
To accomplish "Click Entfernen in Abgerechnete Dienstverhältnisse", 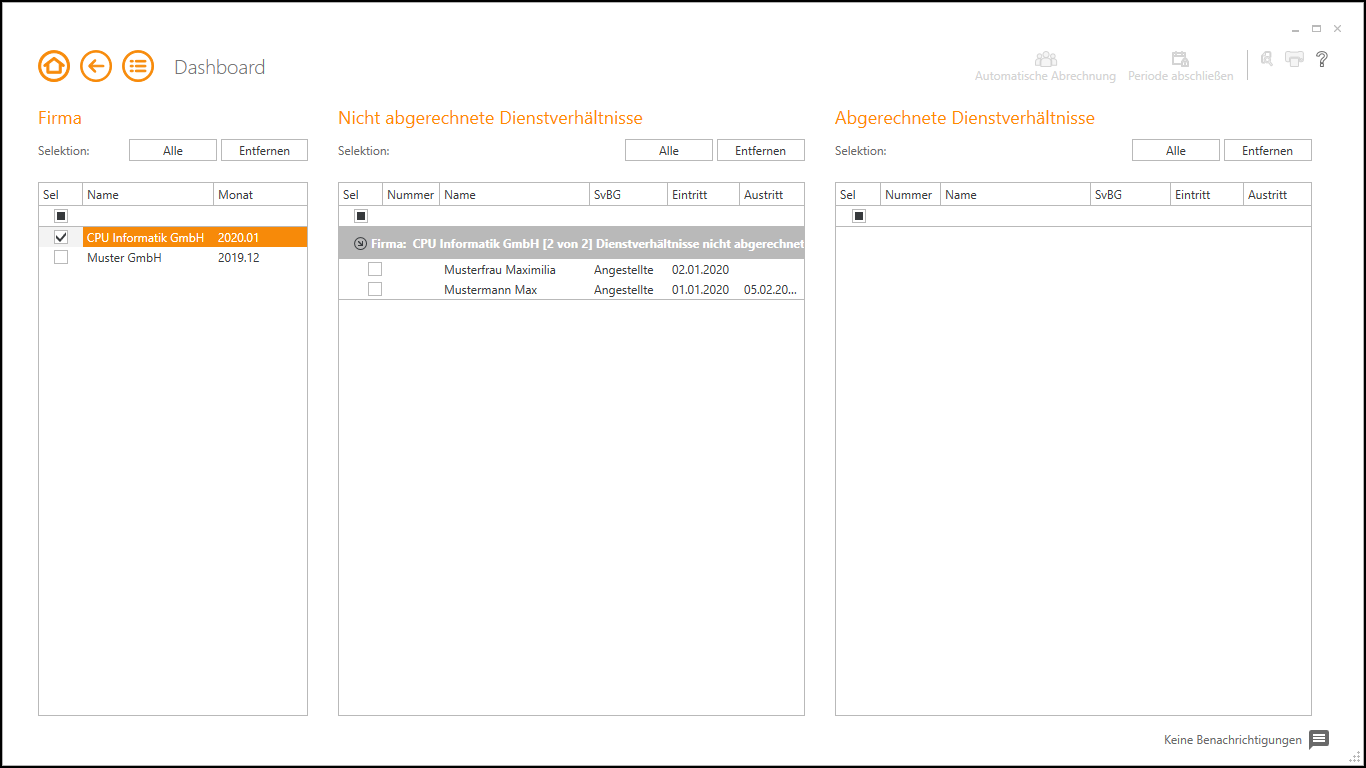I will pos(1268,150).
